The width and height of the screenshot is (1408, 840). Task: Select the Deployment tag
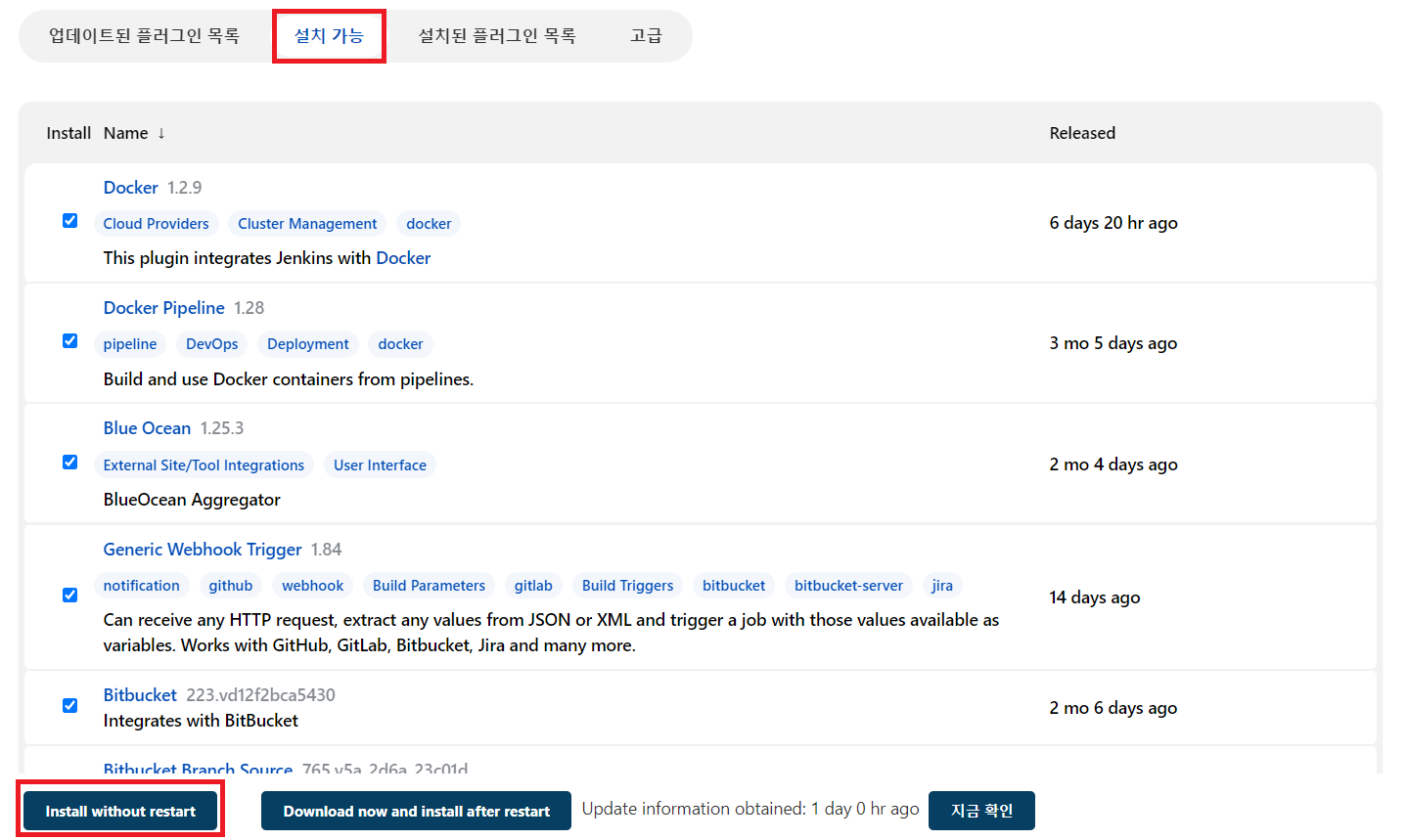tap(308, 344)
